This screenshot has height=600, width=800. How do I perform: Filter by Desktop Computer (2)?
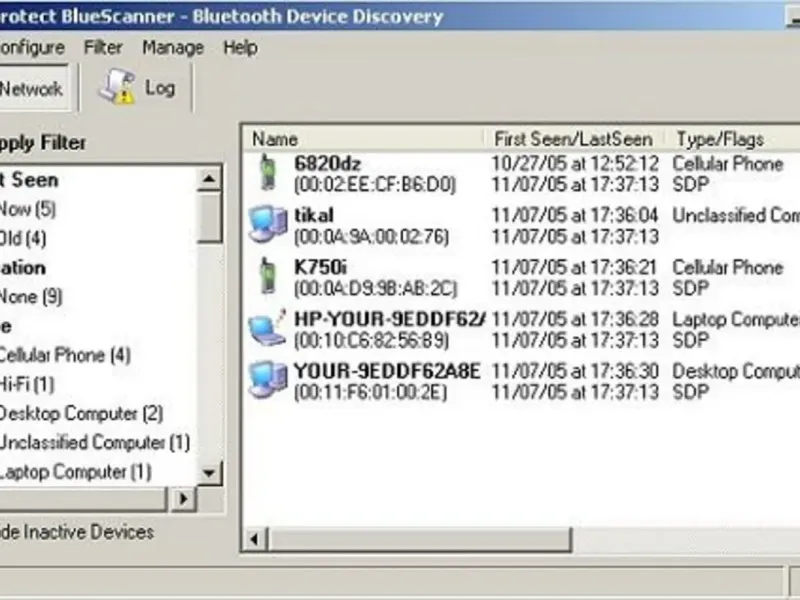81,413
